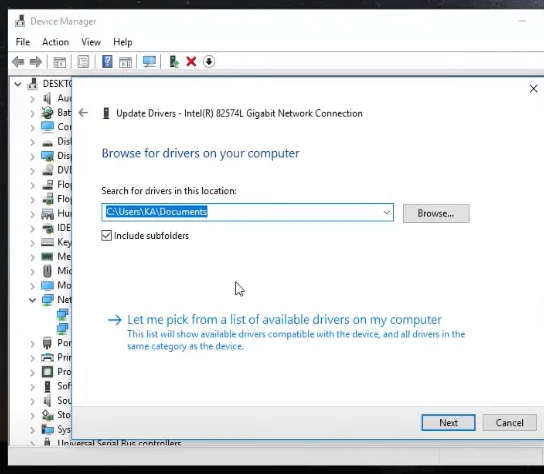
Task: Click the Scan for hardware changes monitor icon
Action: click(x=149, y=62)
